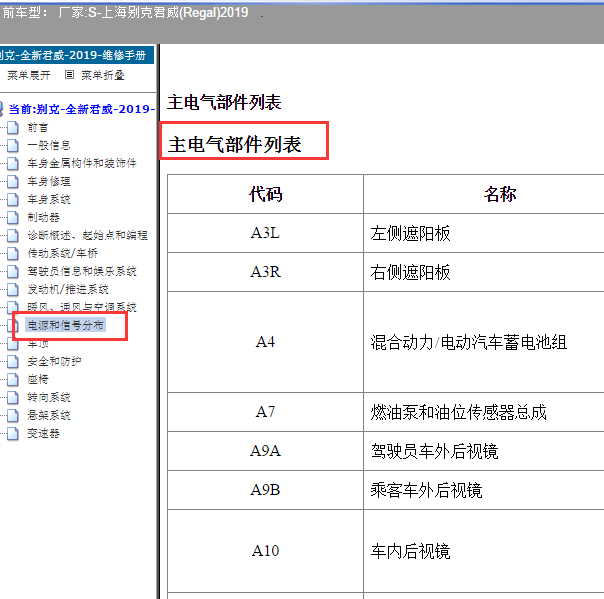The image size is (604, 599).
Task: Click table cell A3R
Action: [265, 272]
